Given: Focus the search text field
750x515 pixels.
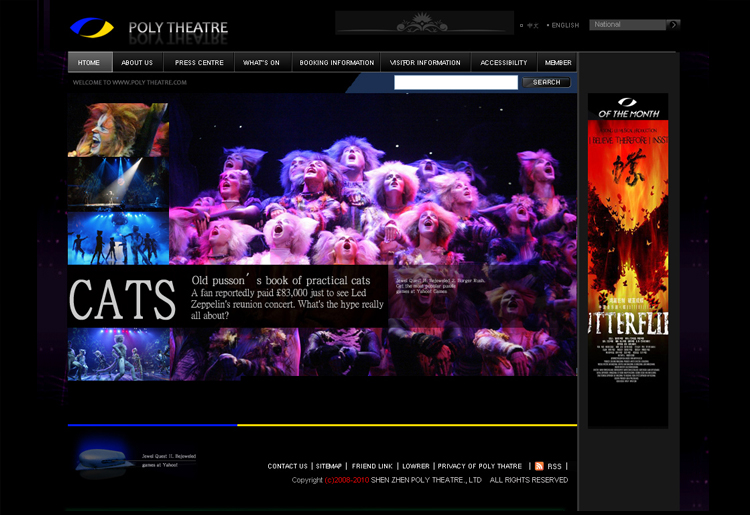Looking at the screenshot, I should [x=455, y=82].
